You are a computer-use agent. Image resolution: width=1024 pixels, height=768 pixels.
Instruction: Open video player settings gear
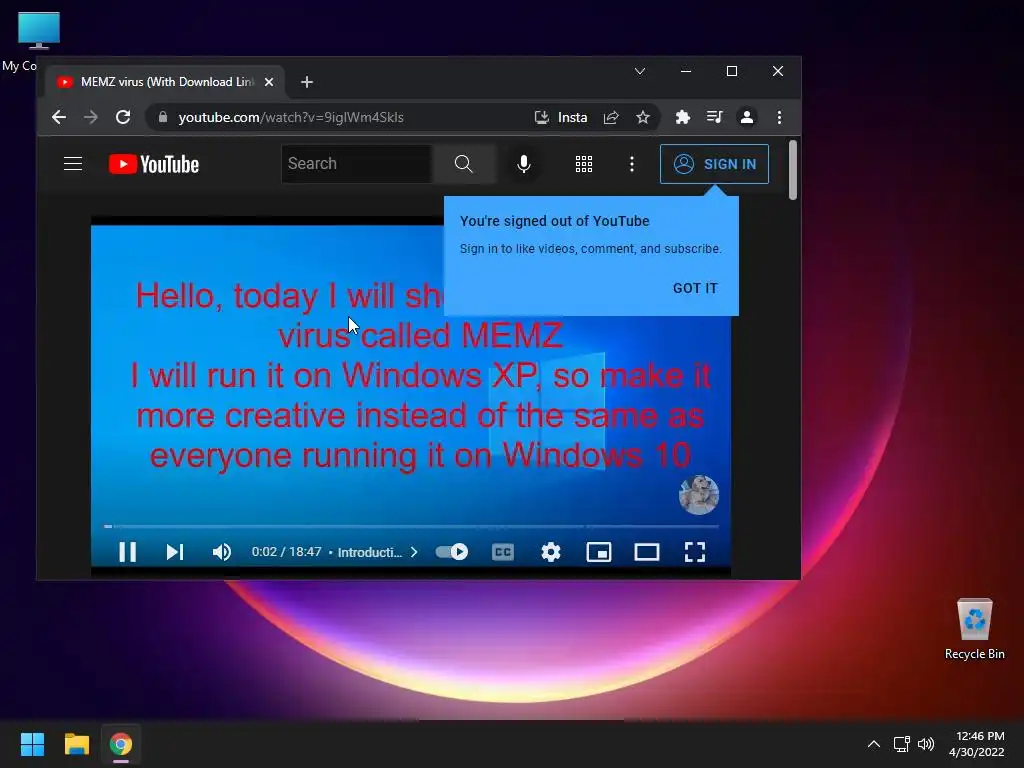click(x=551, y=552)
